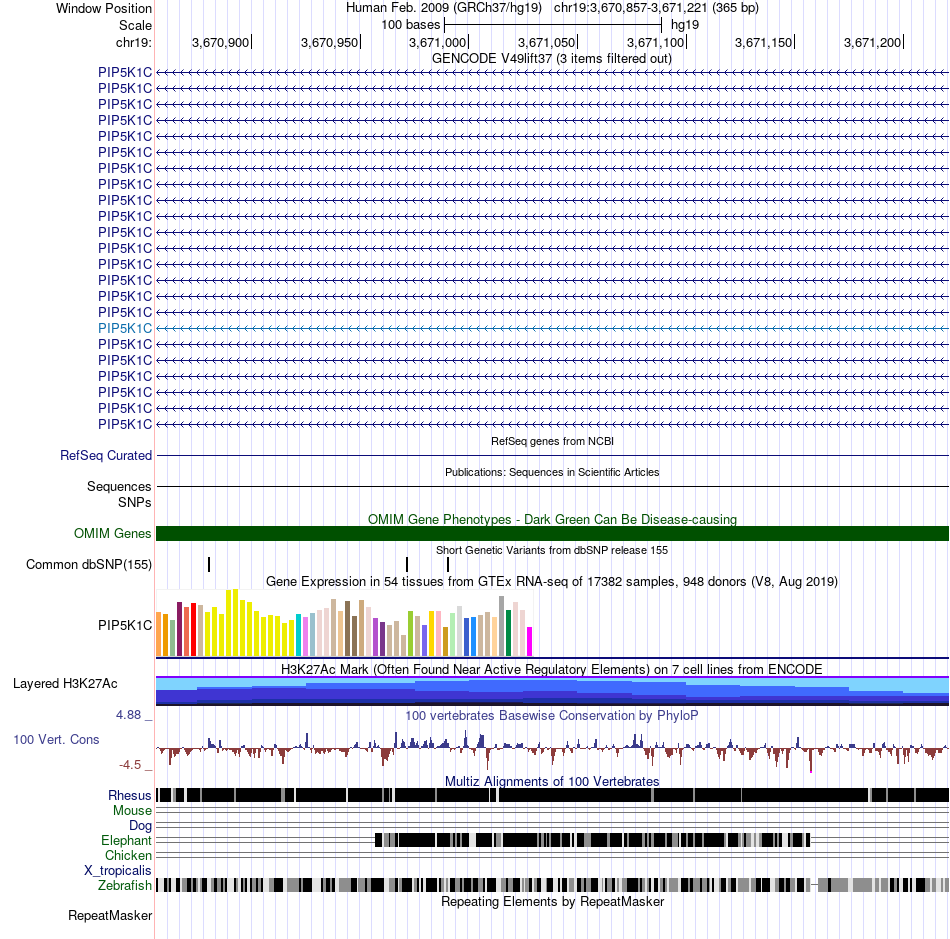Select the topmost PIP5K1C transcript label
This screenshot has width=950, height=939.
click(125, 73)
